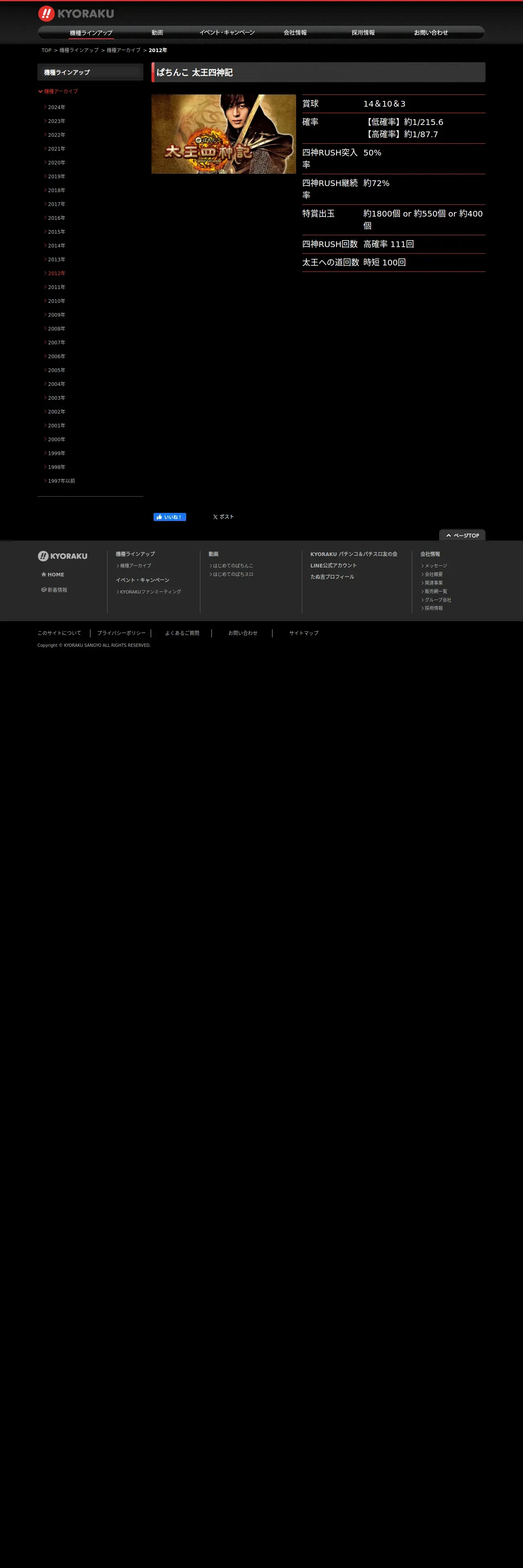Screen dimensions: 523x1568
Task: Open the イベント・キャンペーン navigation menu item
Action: (x=227, y=33)
